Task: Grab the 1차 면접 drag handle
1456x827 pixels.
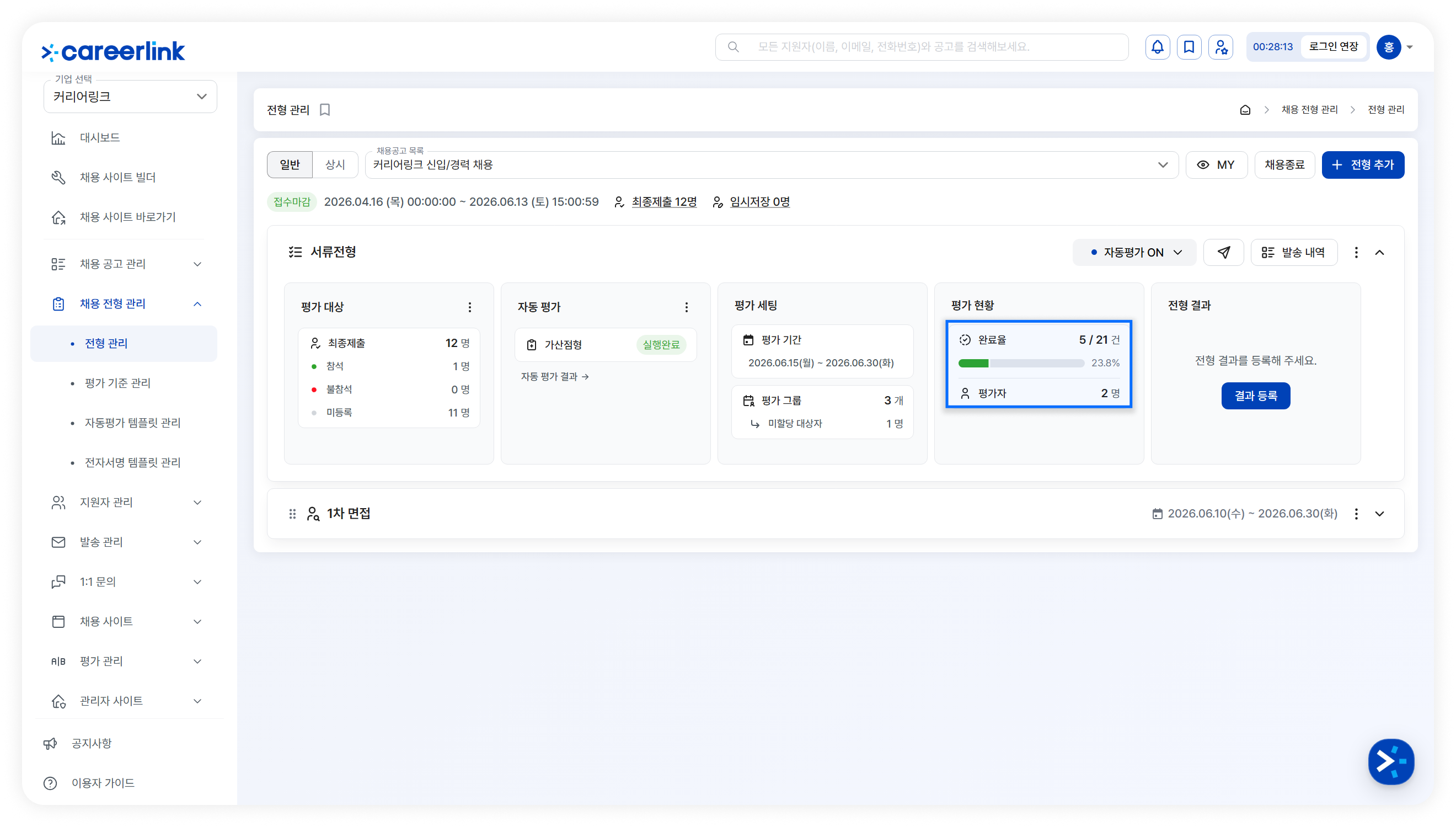Action: click(x=292, y=514)
